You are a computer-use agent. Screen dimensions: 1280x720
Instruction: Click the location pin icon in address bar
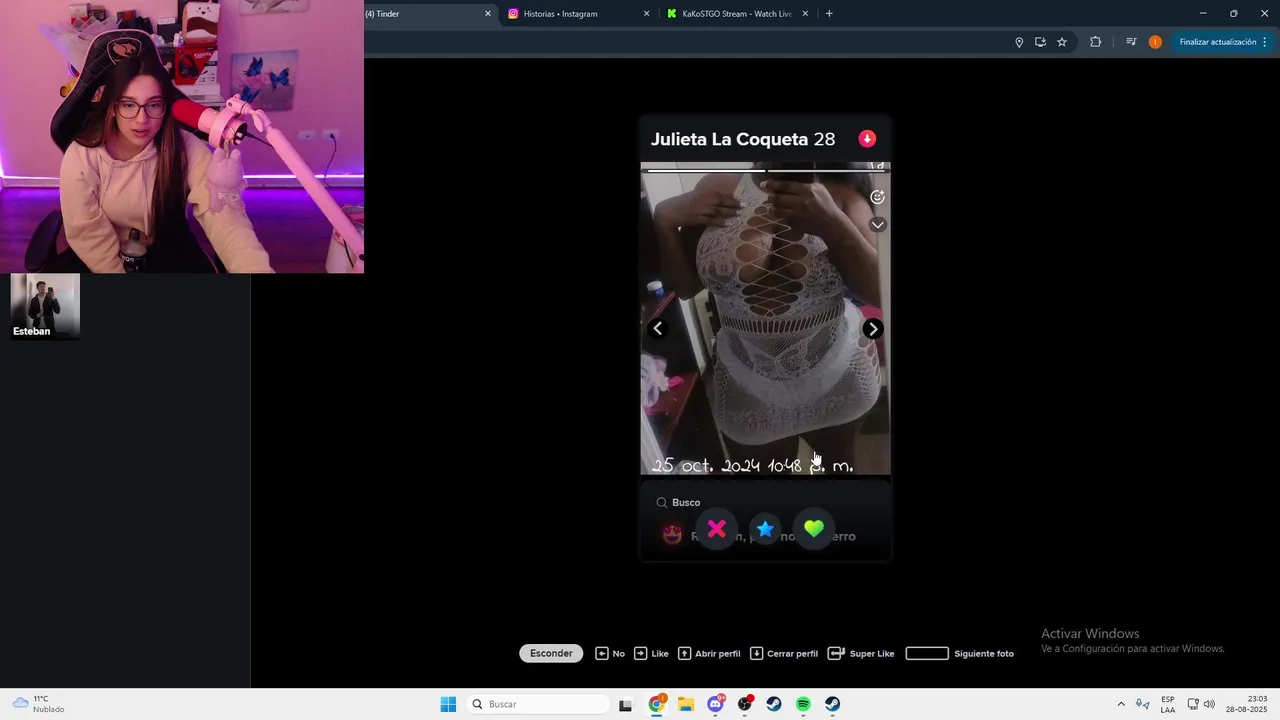pyautogui.click(x=1019, y=42)
